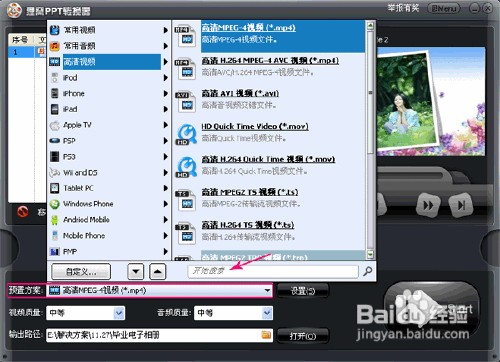
Task: Click the Wii and DS icon
Action: (54, 172)
